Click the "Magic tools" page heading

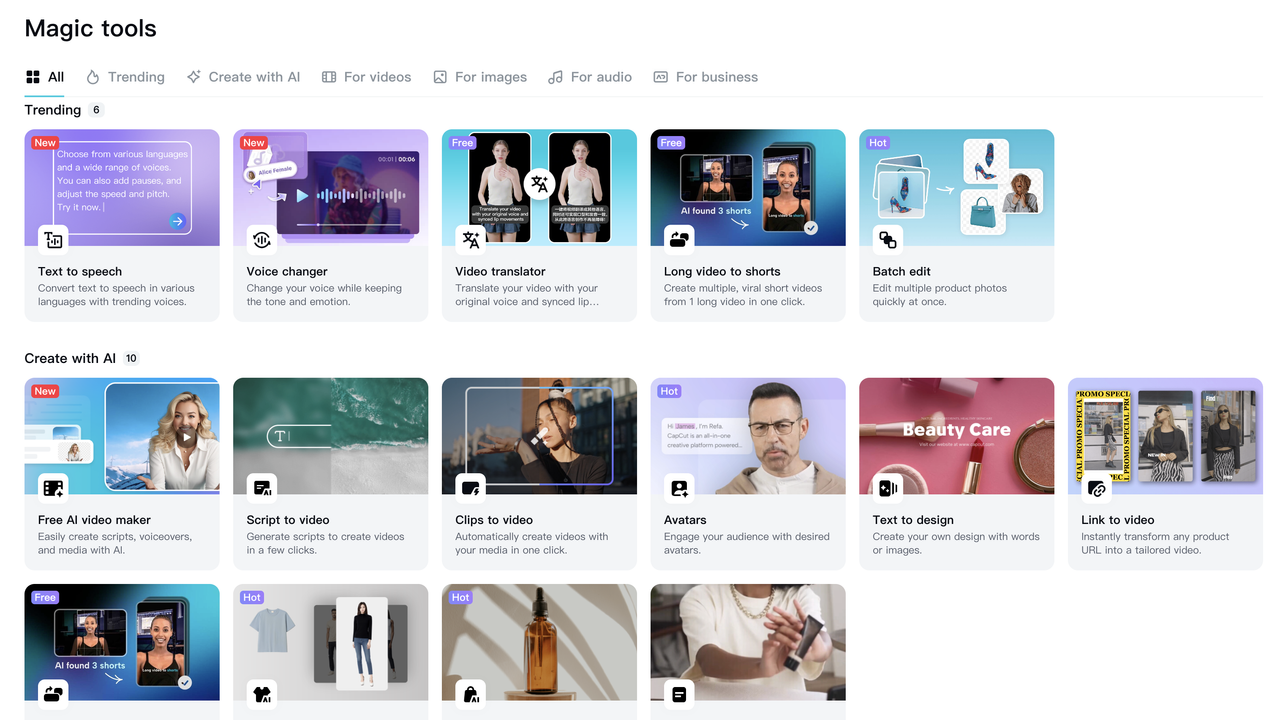click(91, 28)
